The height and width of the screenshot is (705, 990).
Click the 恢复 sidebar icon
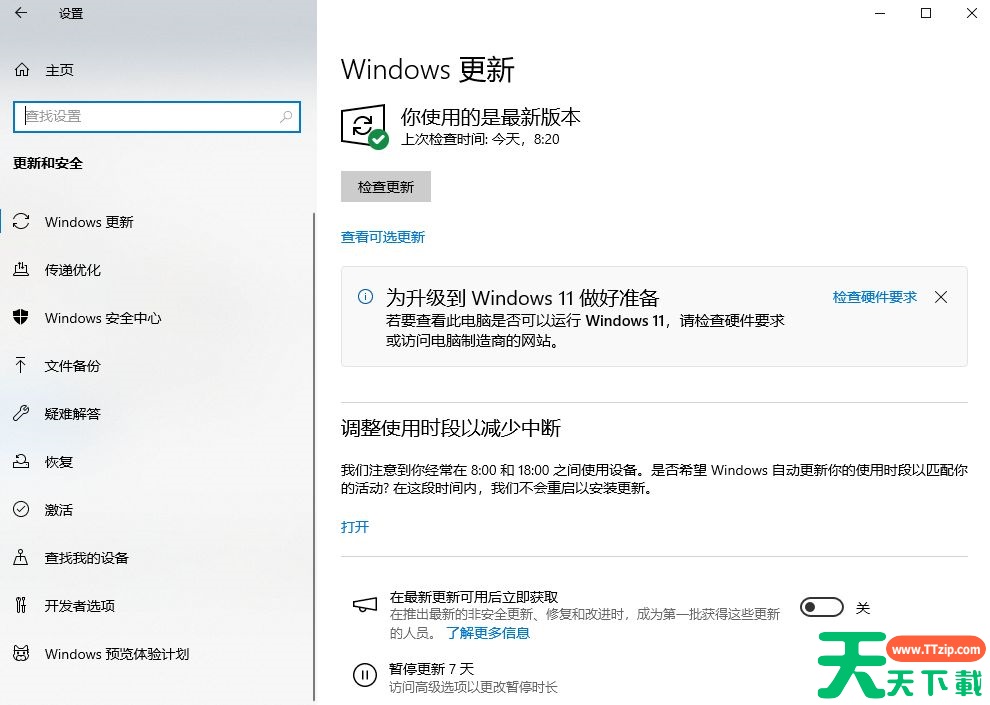[21, 461]
